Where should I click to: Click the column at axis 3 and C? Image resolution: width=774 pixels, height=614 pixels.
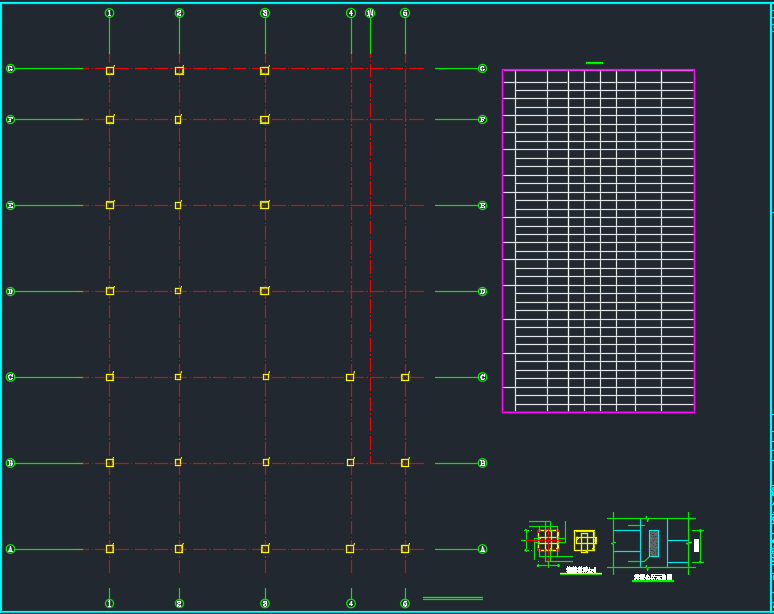click(x=266, y=377)
